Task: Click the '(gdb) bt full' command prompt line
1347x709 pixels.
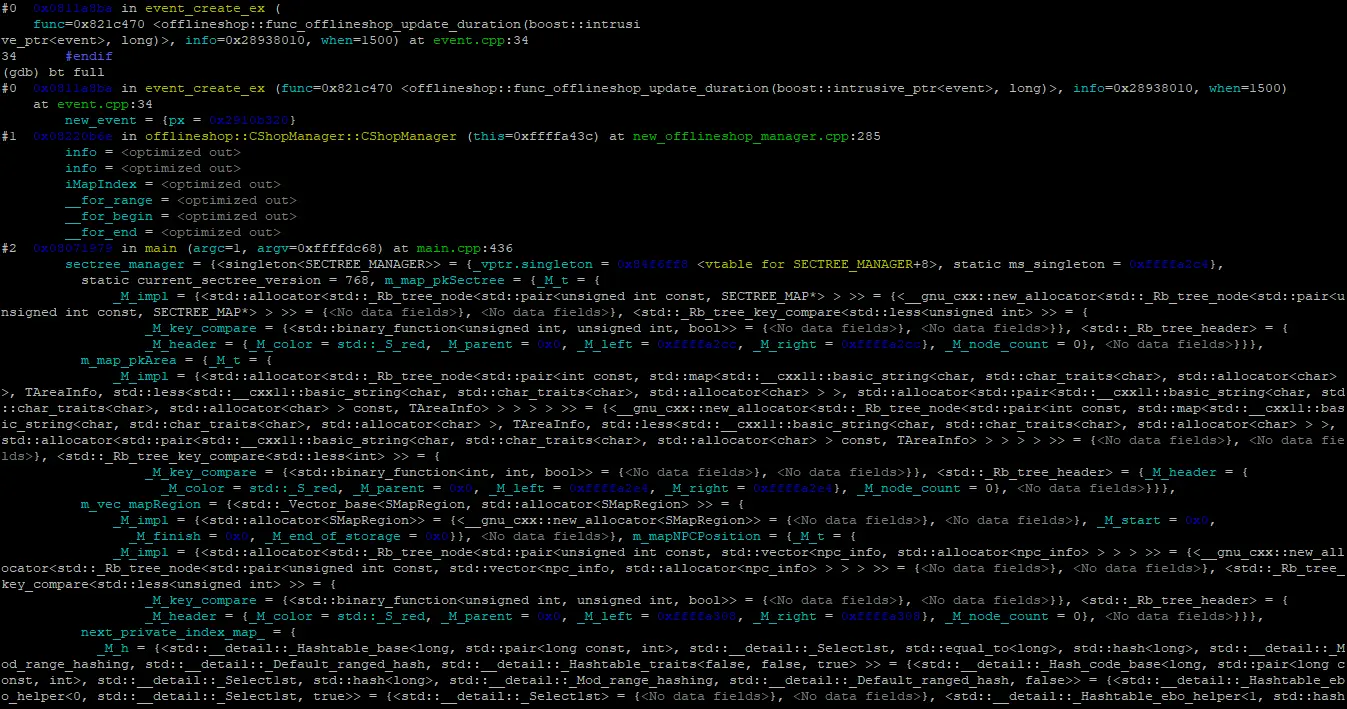Action: (x=52, y=72)
